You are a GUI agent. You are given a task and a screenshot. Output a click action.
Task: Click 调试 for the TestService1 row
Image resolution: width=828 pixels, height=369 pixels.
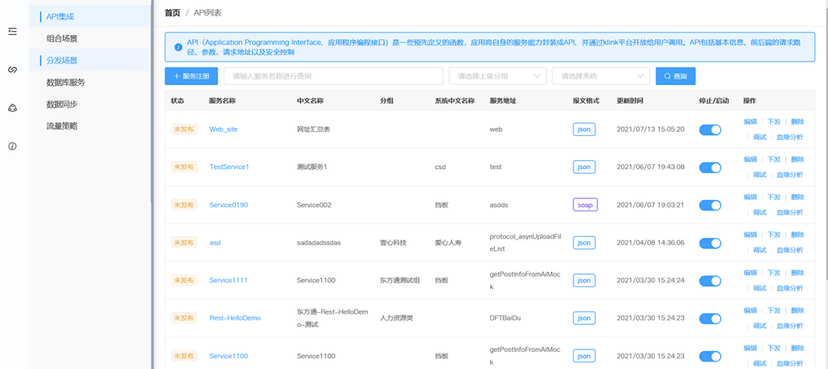(x=759, y=175)
